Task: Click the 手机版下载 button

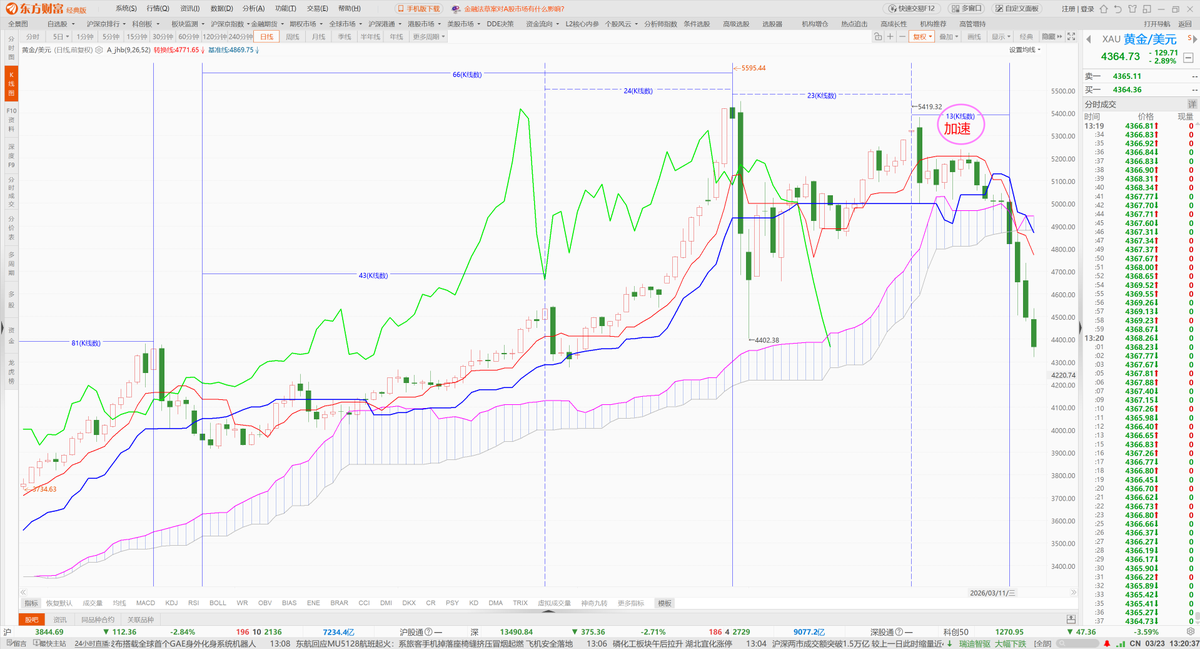Action: coord(417,8)
